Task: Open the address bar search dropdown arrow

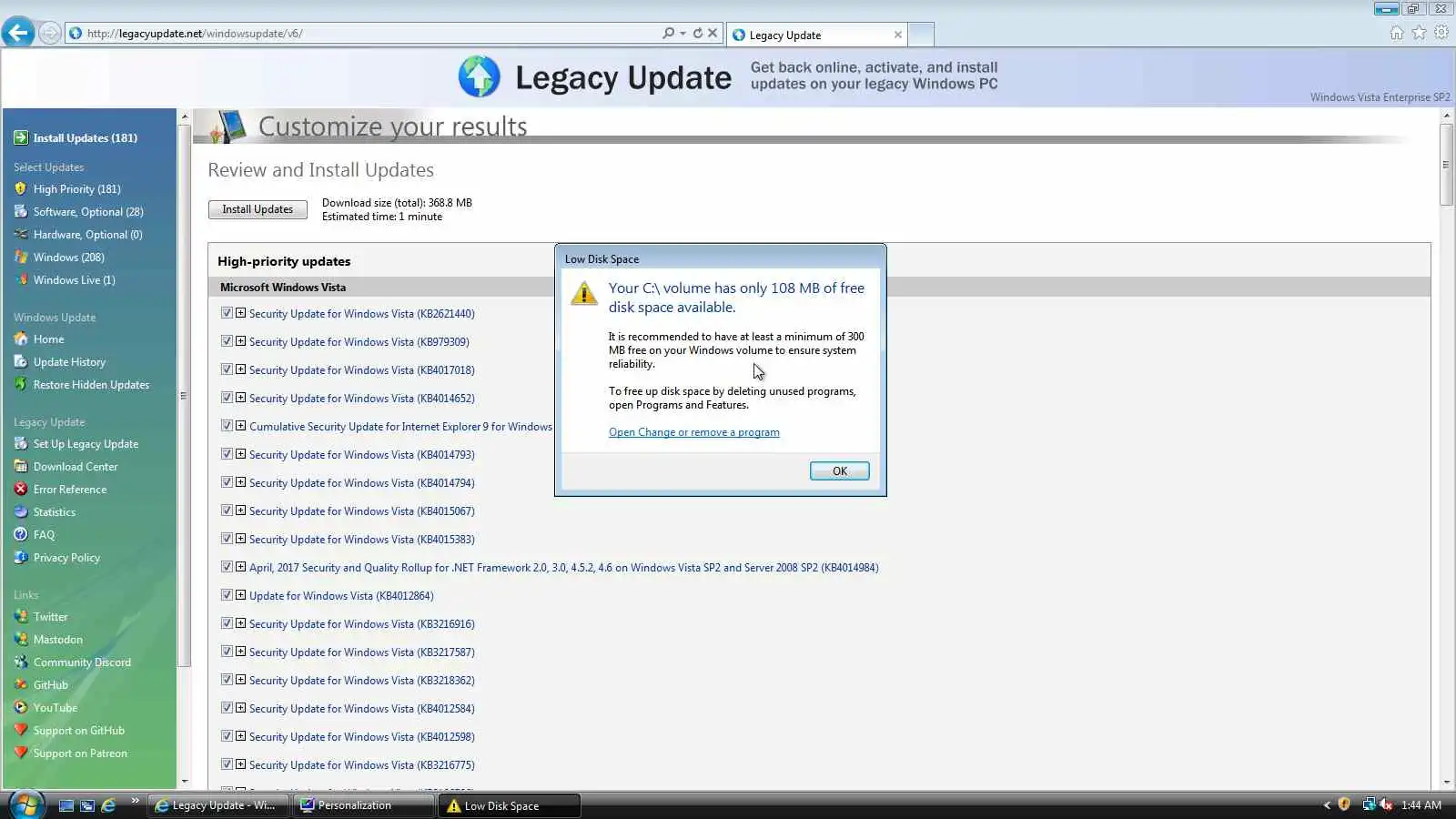Action: 682,33
